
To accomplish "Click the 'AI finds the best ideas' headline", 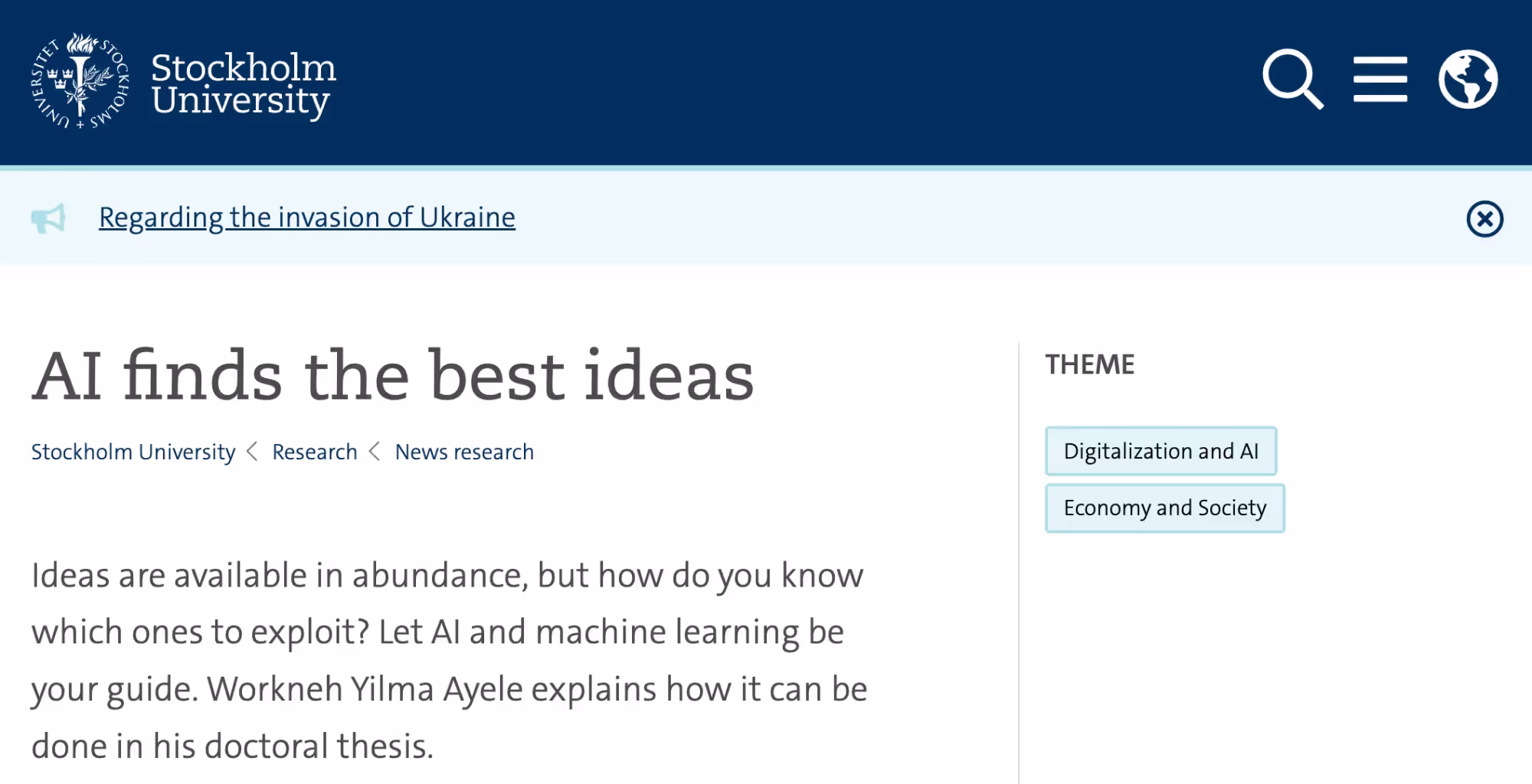I will [392, 375].
